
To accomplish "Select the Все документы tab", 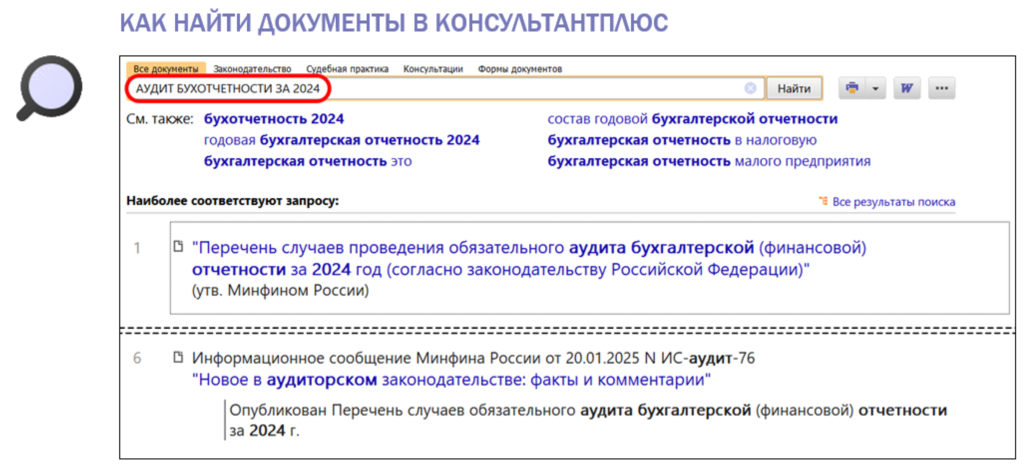I will (x=166, y=69).
